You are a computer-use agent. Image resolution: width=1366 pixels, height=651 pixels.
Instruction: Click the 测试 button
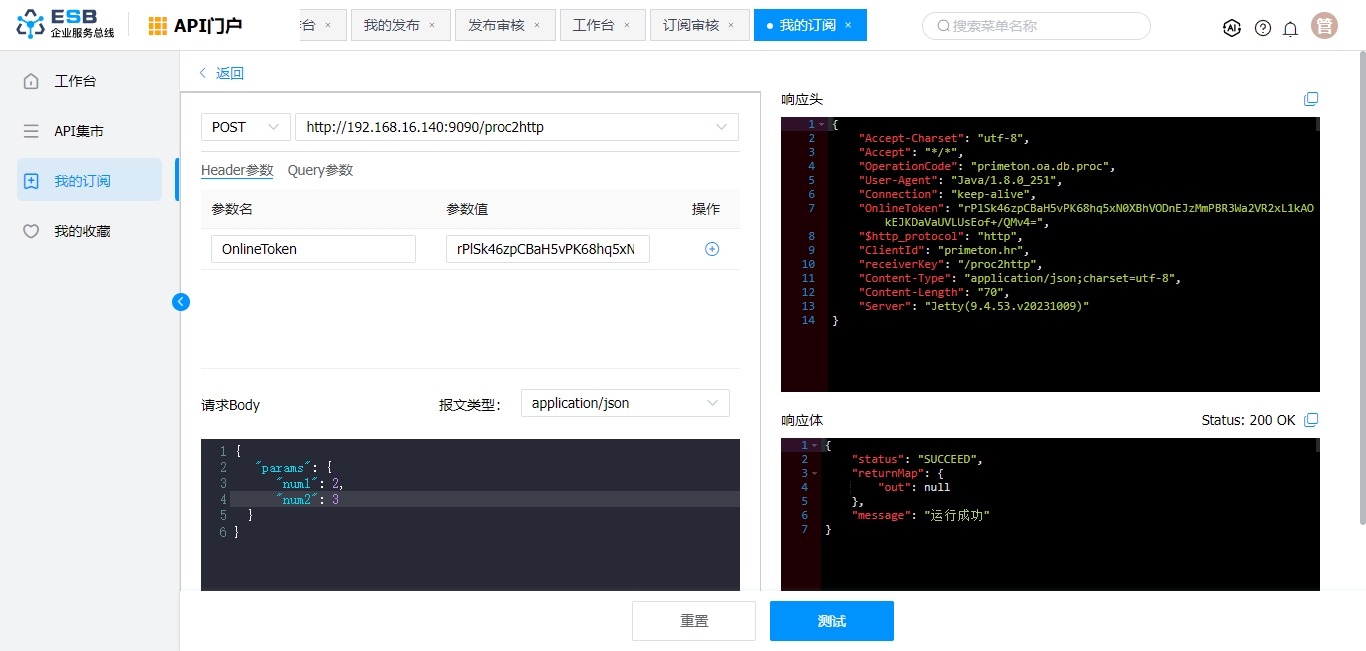831,621
